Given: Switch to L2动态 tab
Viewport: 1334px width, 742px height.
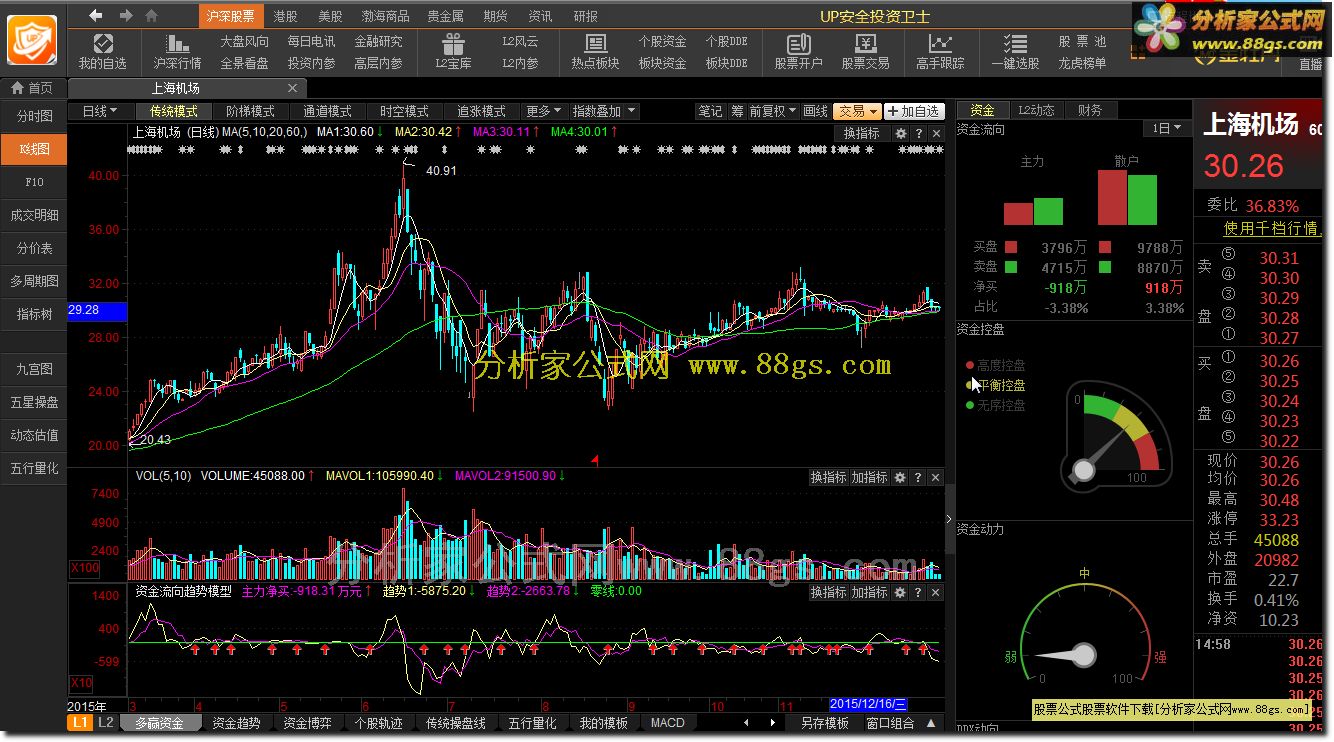Looking at the screenshot, I should pos(1037,110).
